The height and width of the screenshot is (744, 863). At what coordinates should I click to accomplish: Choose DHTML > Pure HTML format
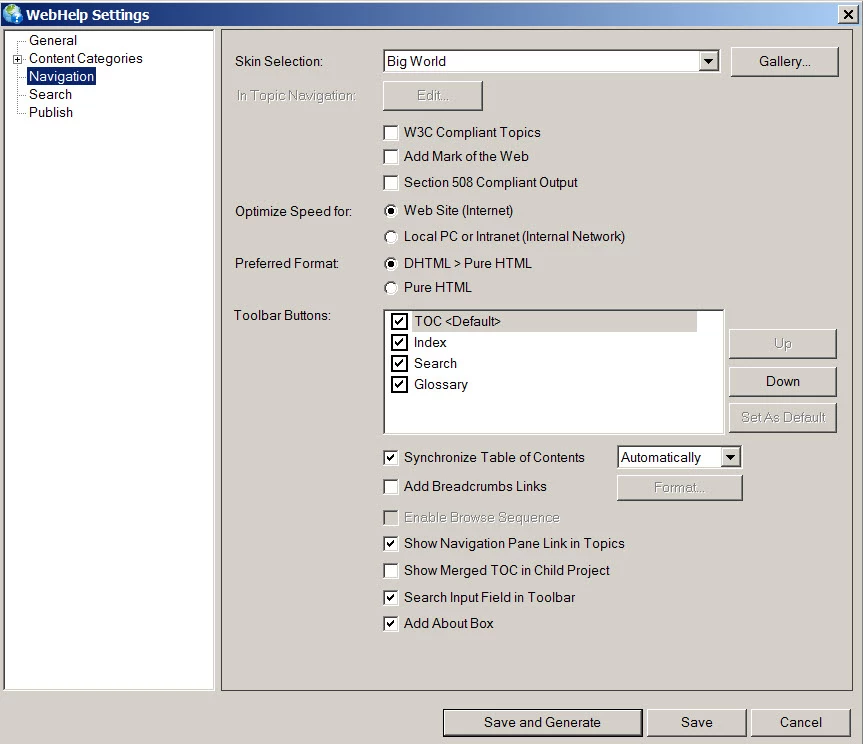(391, 264)
